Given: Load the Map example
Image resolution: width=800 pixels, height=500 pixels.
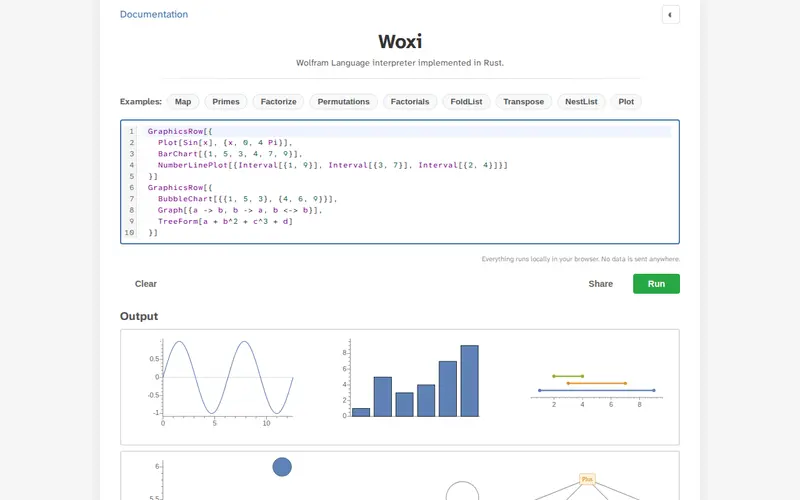Looking at the screenshot, I should pyautogui.click(x=183, y=102).
